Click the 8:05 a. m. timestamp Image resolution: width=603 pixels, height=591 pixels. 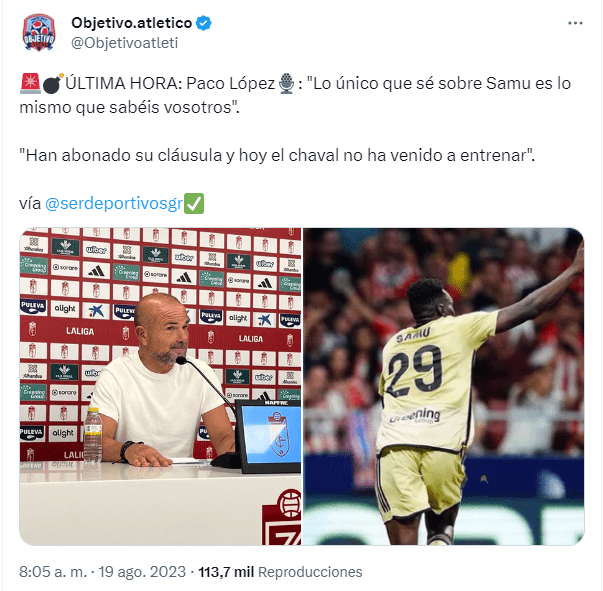tap(53, 572)
